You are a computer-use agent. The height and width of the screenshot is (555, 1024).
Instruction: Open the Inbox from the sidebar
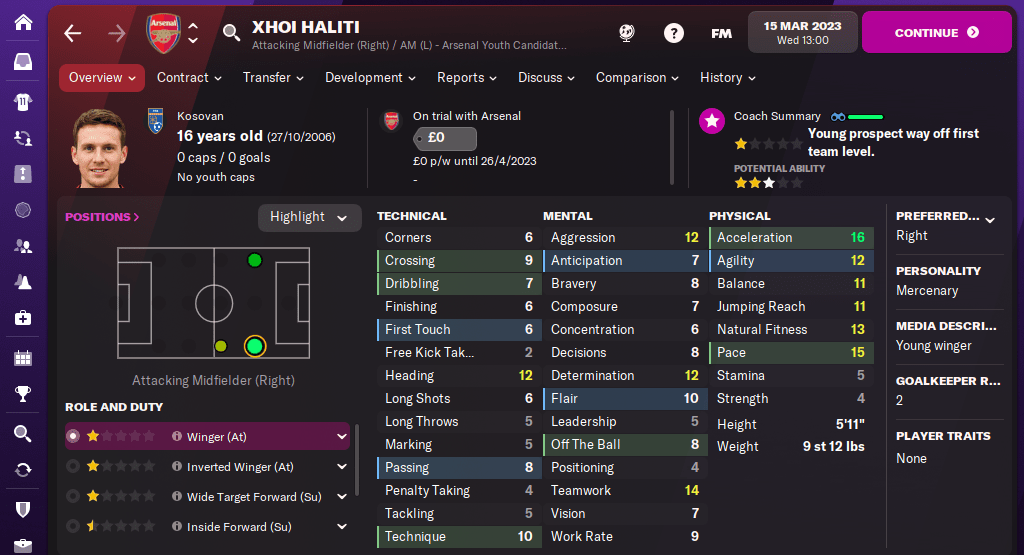pyautogui.click(x=23, y=62)
